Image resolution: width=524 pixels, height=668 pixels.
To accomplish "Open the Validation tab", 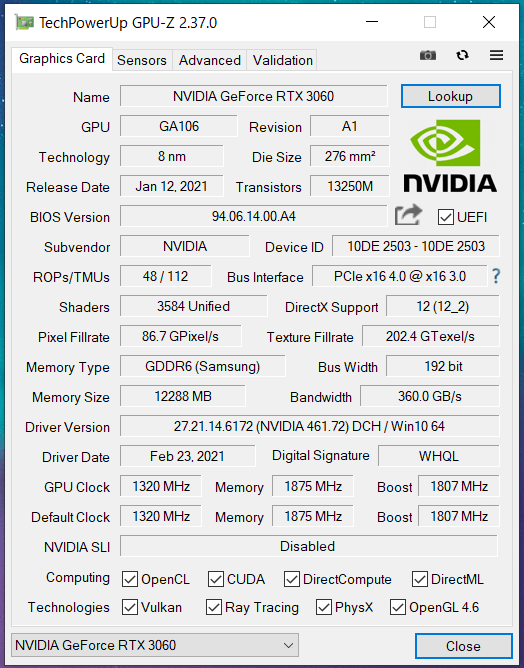I will pyautogui.click(x=282, y=60).
